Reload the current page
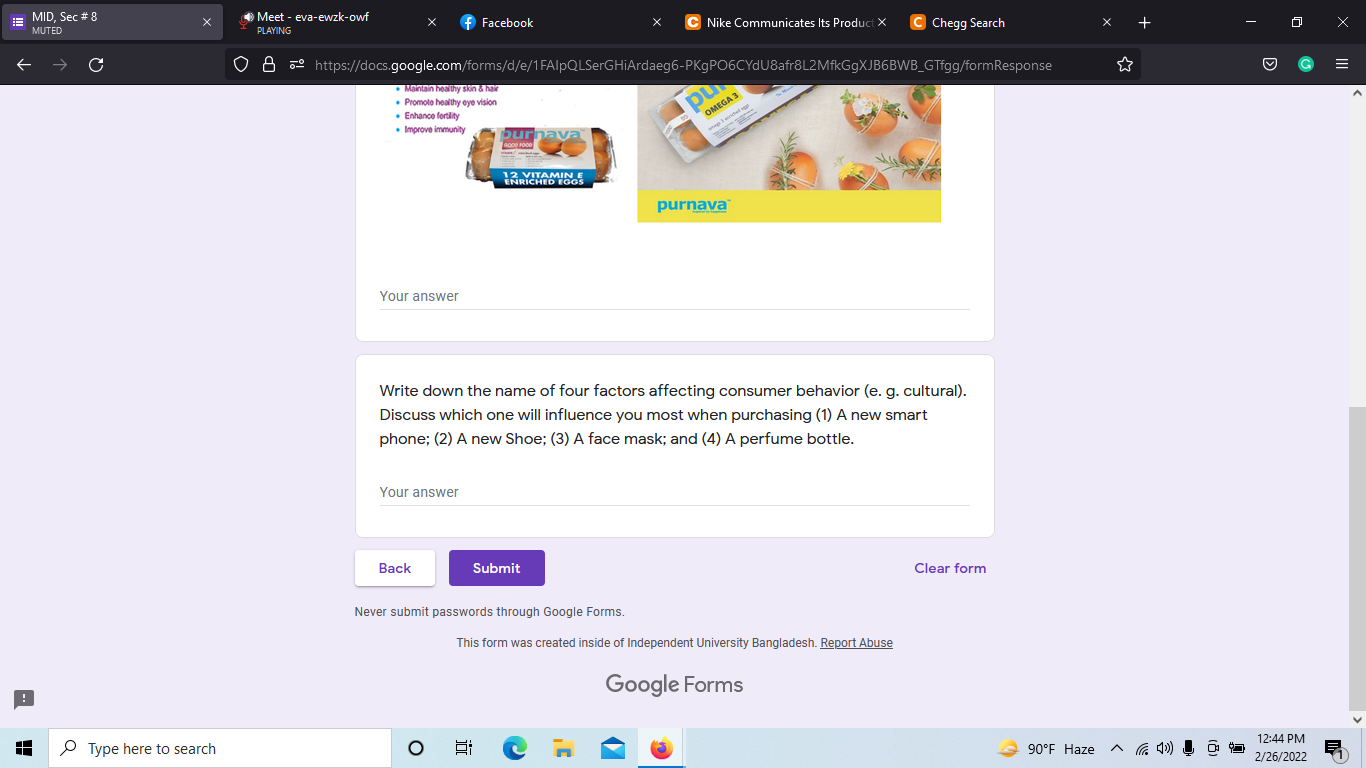 click(96, 65)
